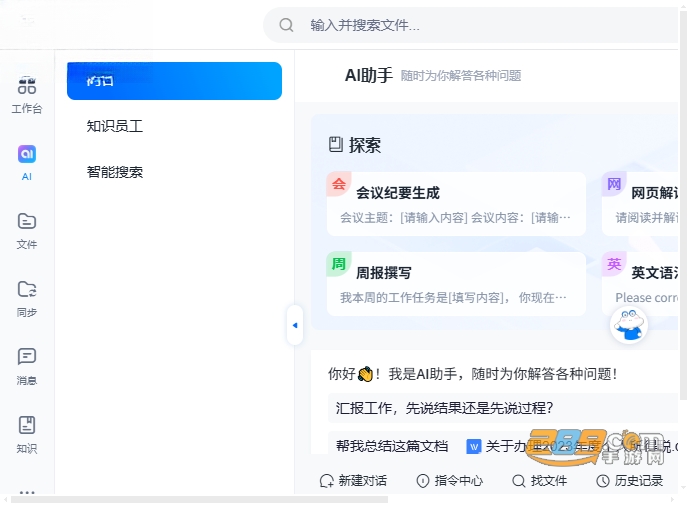Open the 英文语法 card
This screenshot has width=689, height=505.
click(640, 284)
